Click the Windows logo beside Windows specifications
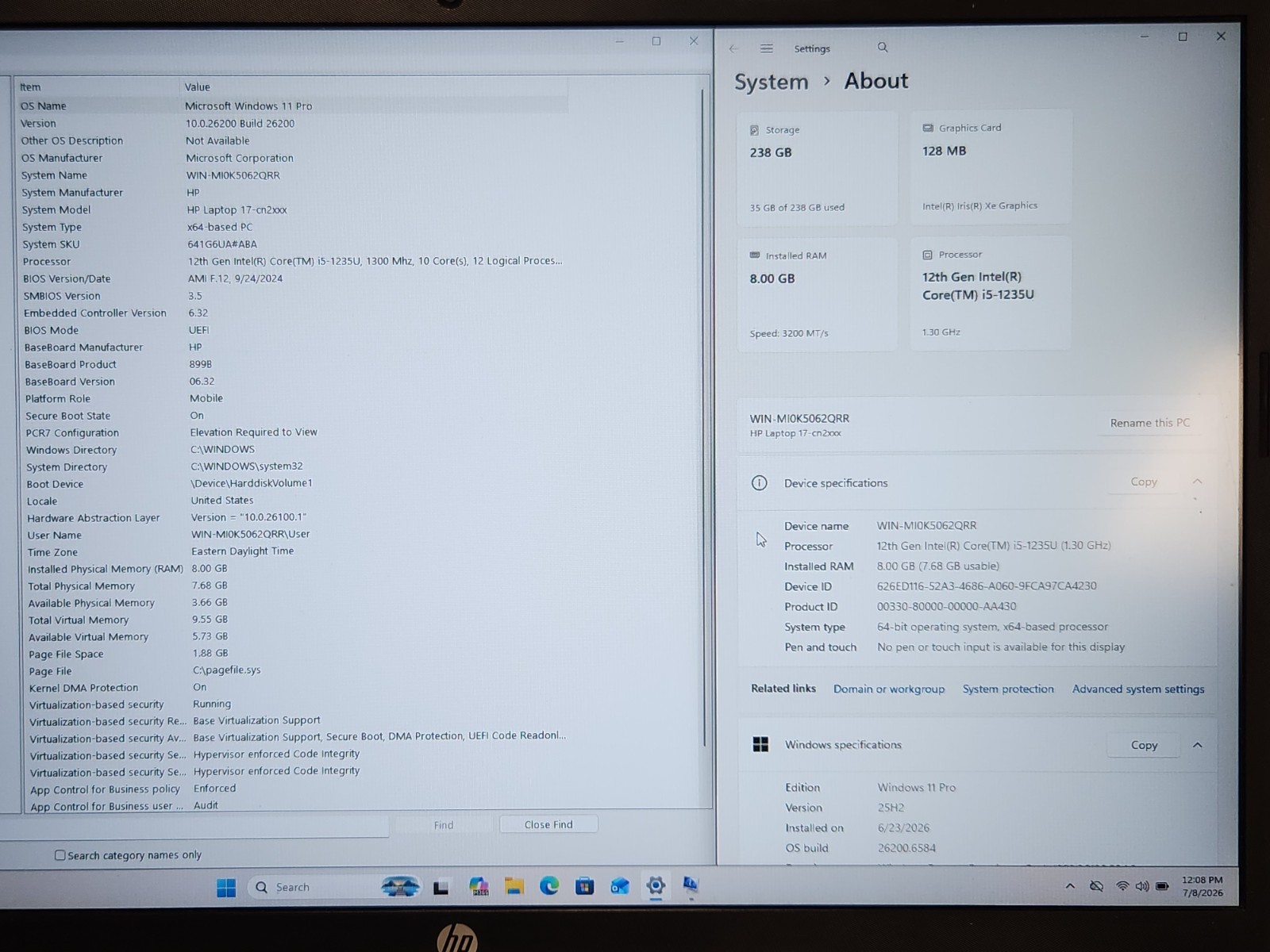Screen dimensions: 1270x952 760,744
